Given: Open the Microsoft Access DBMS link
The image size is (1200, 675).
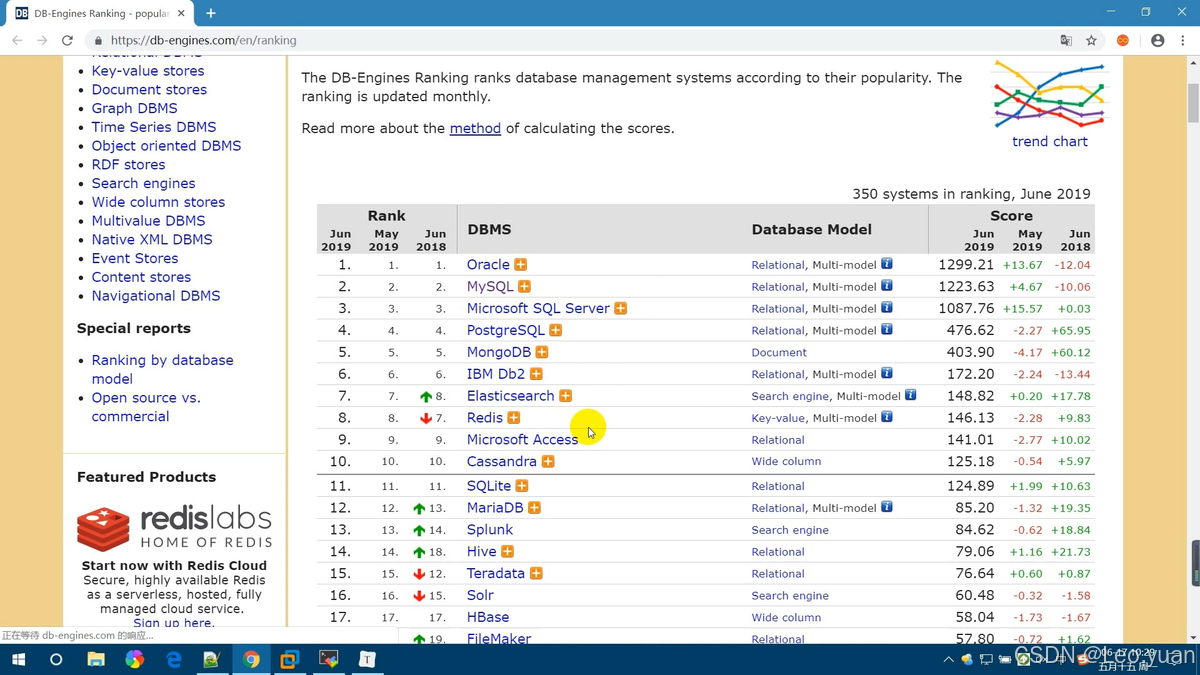Looking at the screenshot, I should click(522, 440).
